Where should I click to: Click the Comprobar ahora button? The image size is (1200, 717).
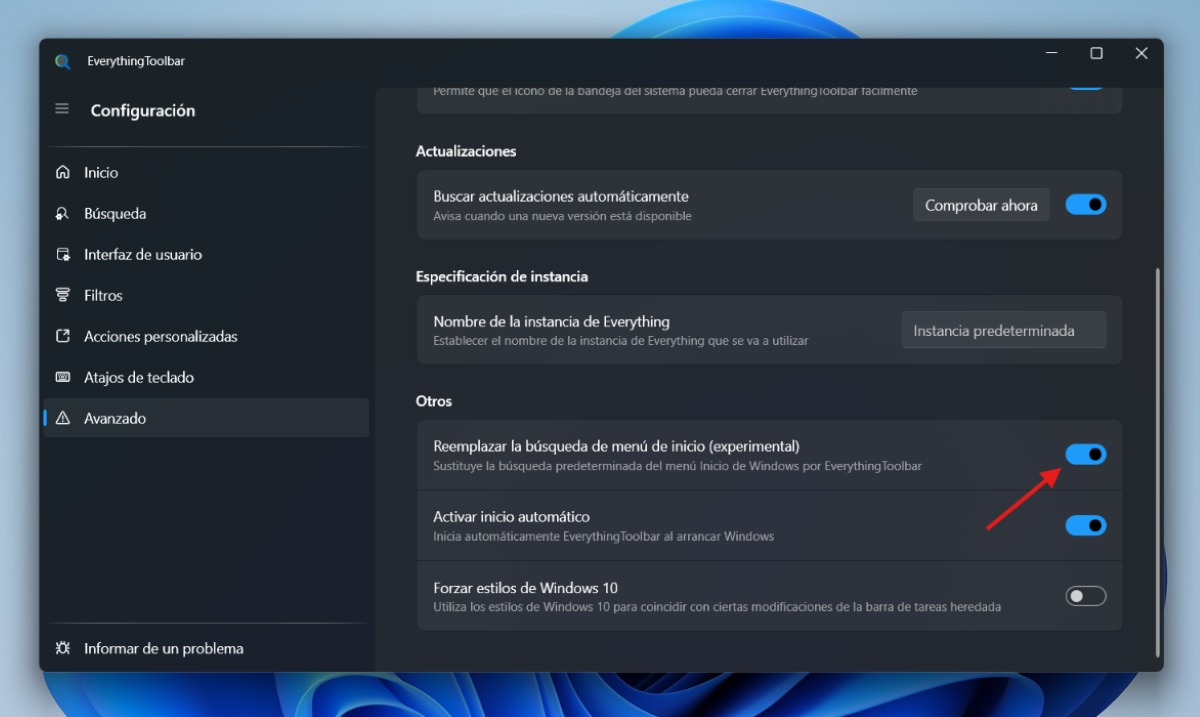[x=981, y=205]
